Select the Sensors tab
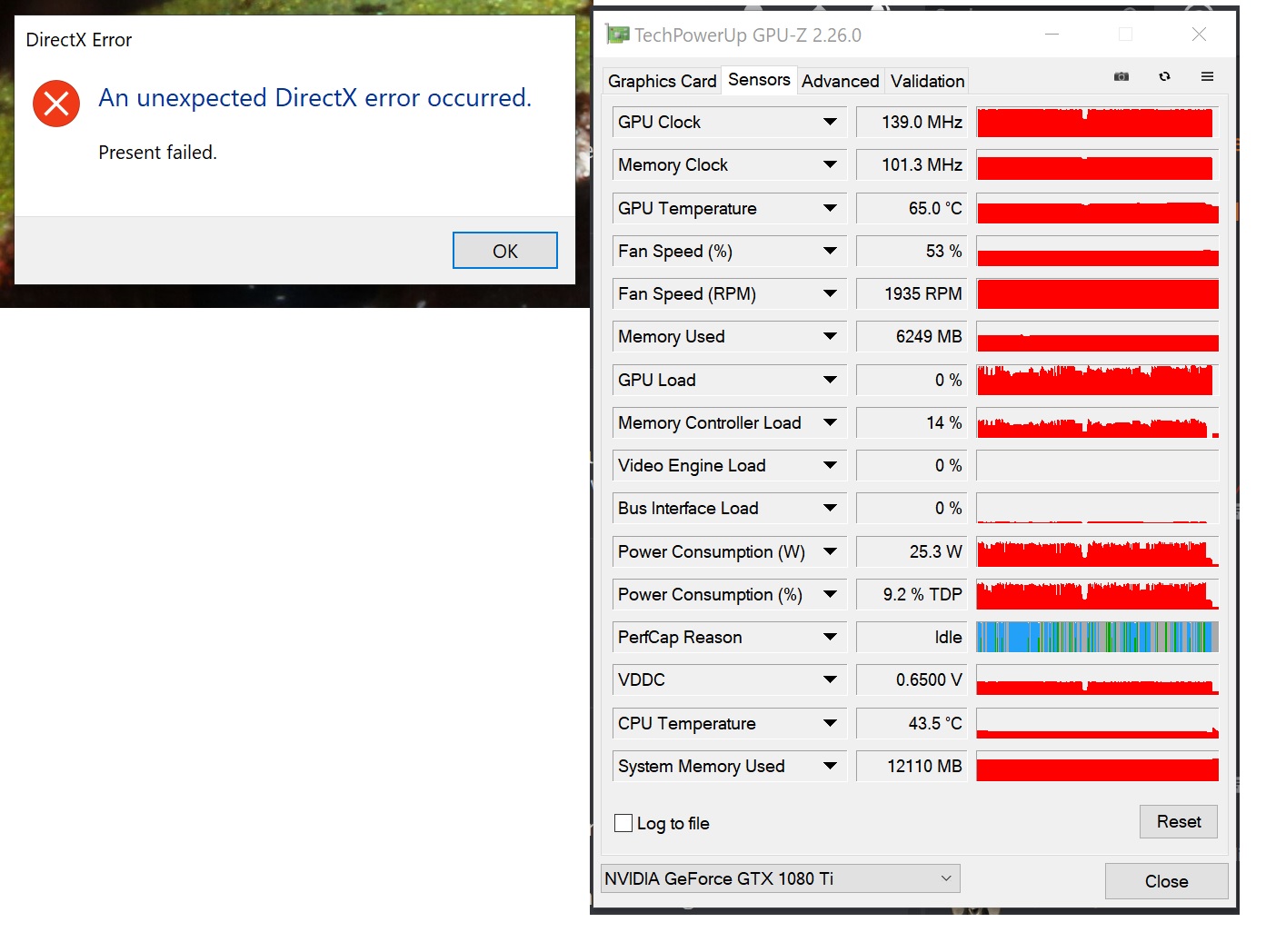The width and height of the screenshot is (1266, 952). pos(759,80)
